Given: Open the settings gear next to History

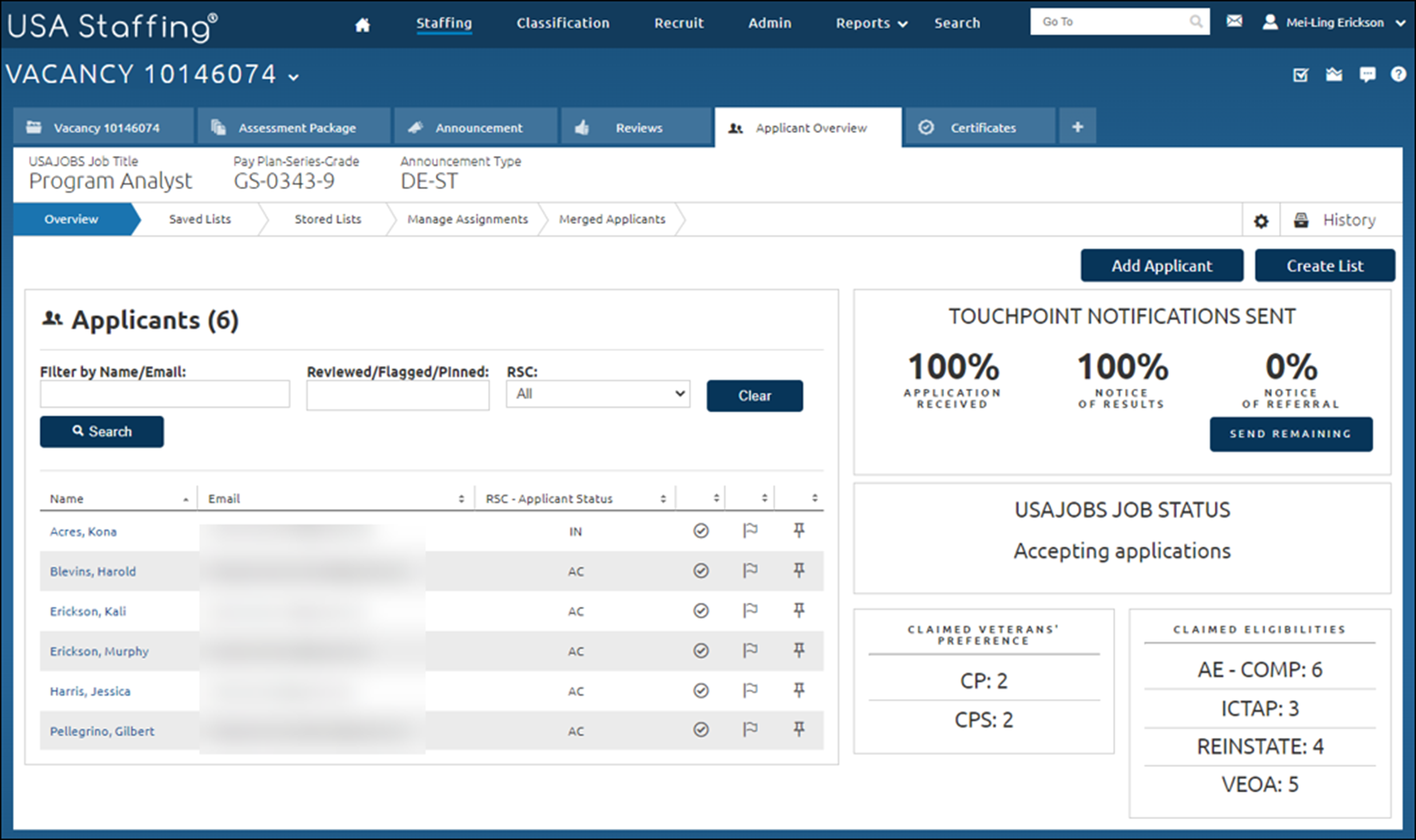Looking at the screenshot, I should 1261,221.
